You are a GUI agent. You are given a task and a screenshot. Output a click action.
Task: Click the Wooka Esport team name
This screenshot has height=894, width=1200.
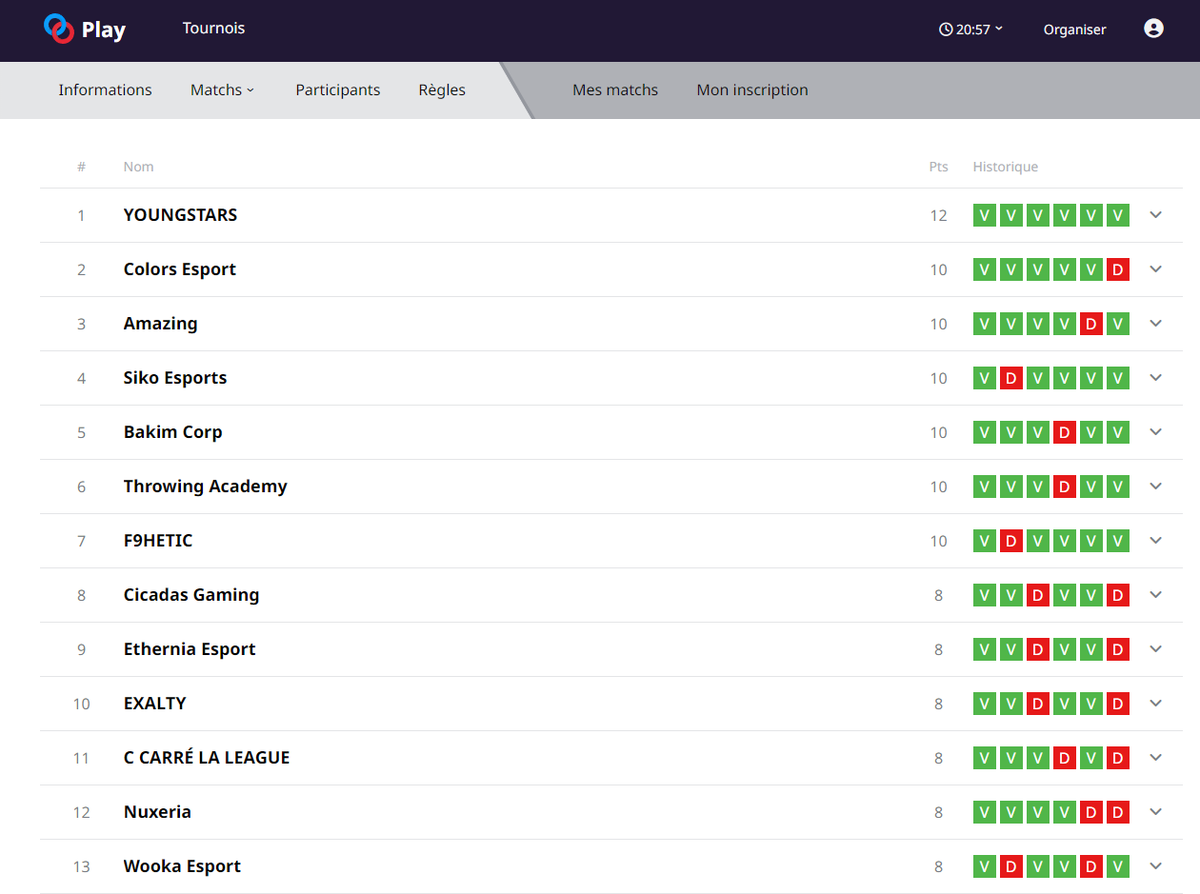tap(182, 866)
